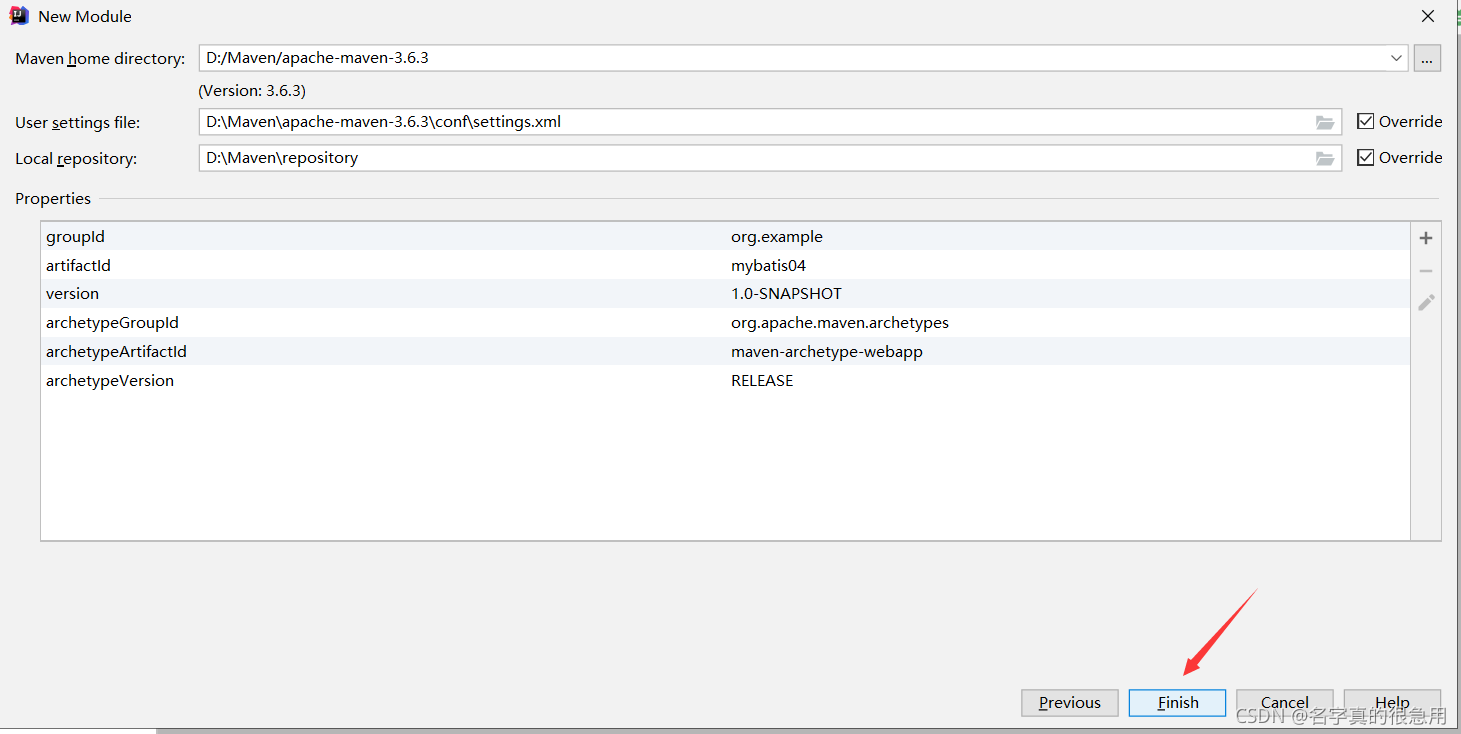1461x734 pixels.
Task: Click value maven-archetype-webapp
Action: click(827, 352)
